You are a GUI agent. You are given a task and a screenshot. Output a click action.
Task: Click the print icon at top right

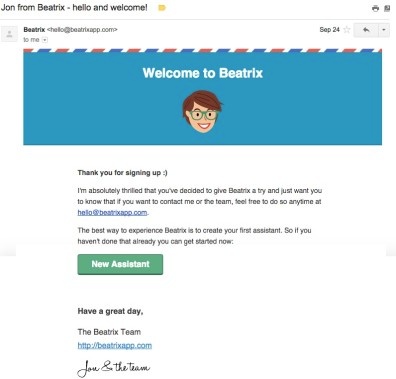tap(375, 9)
